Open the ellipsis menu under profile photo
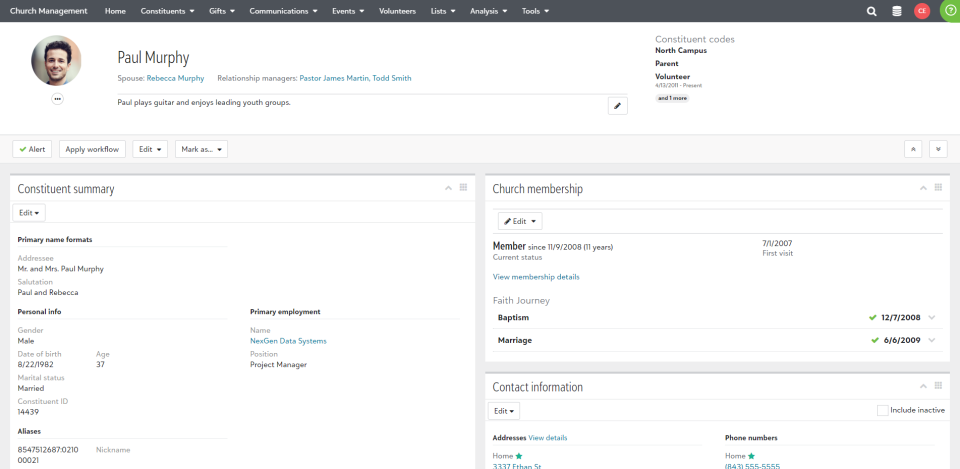This screenshot has width=960, height=469. (x=57, y=99)
